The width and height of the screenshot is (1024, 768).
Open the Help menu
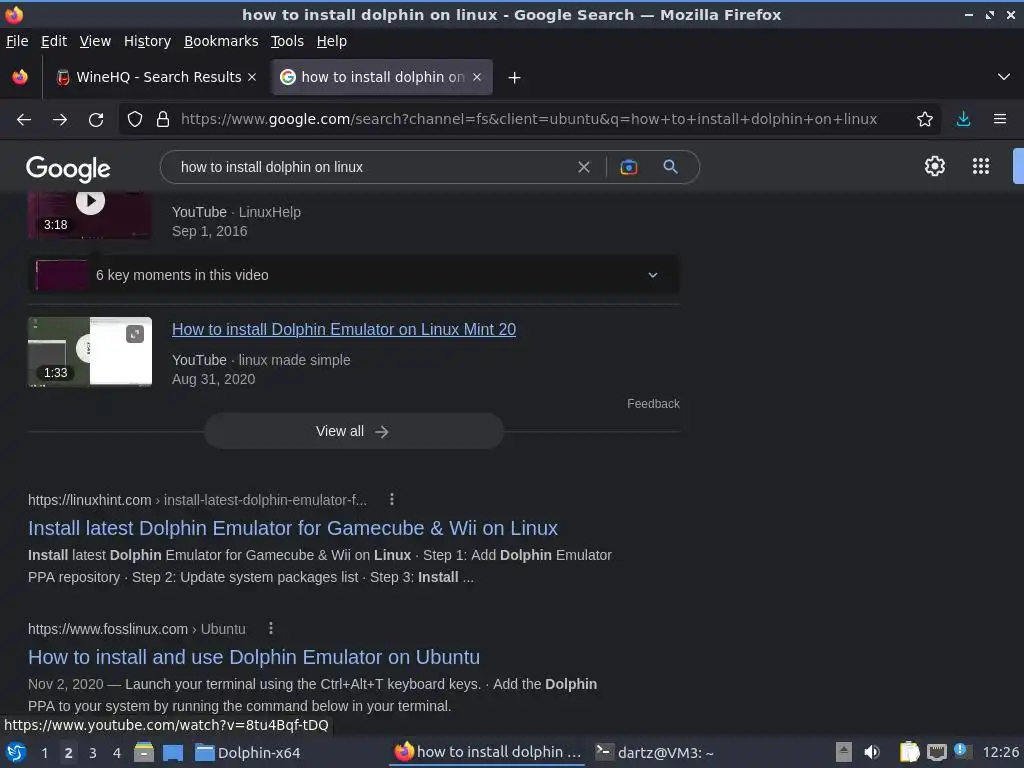pyautogui.click(x=332, y=41)
